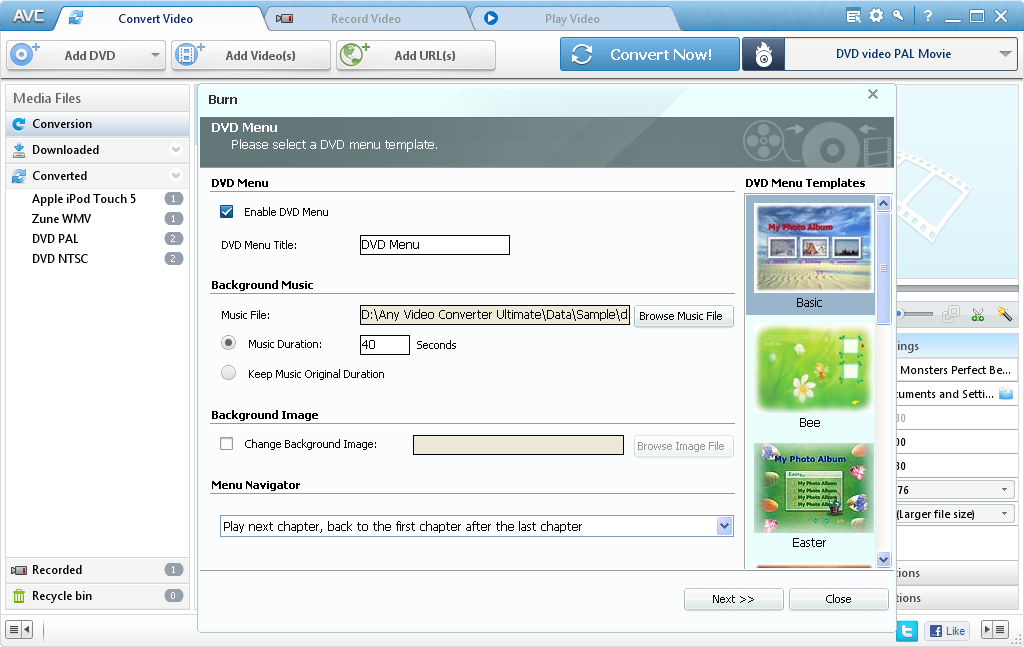Click the magic wand effects icon

pos(1004,314)
